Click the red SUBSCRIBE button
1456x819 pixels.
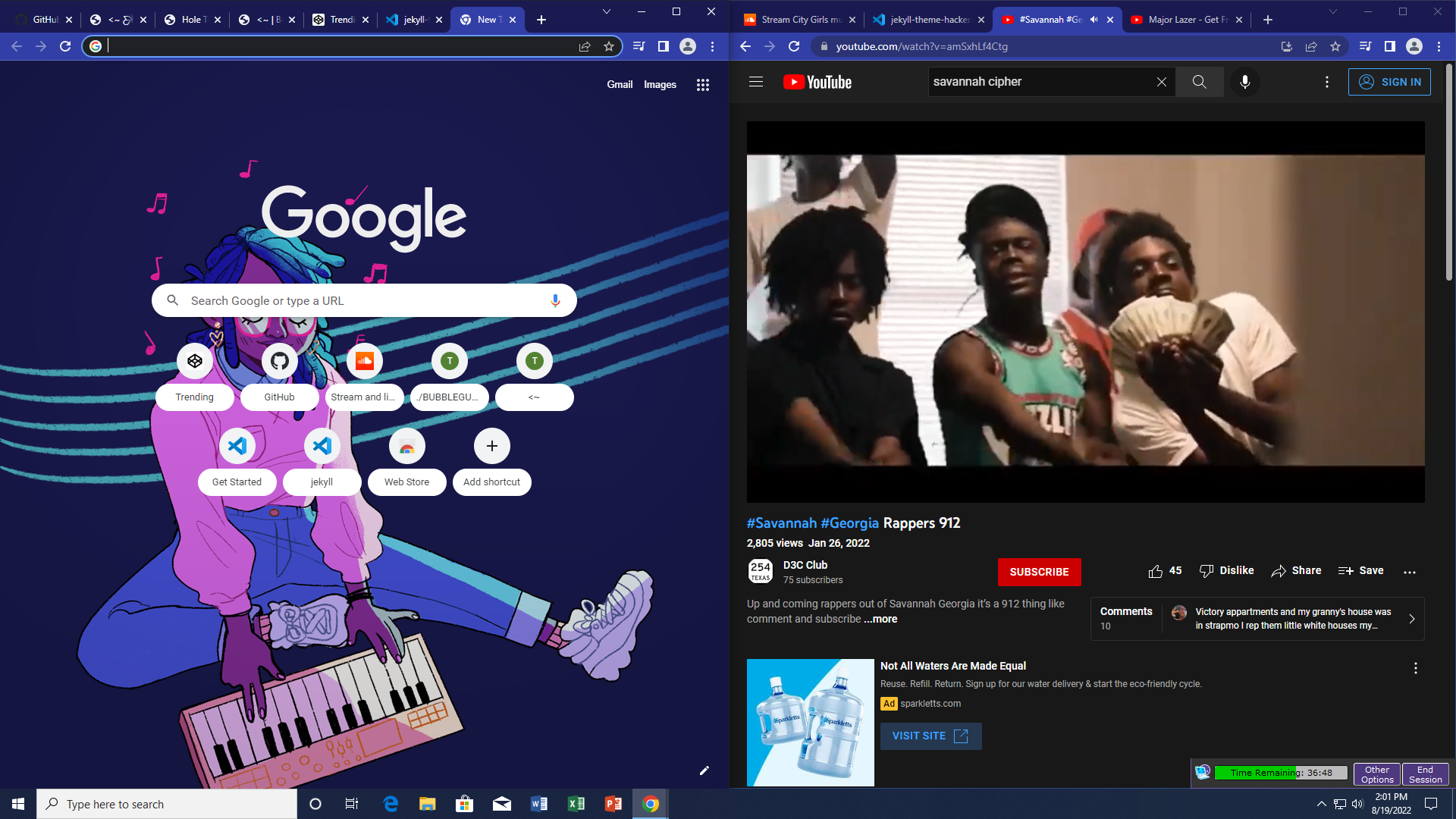coord(1039,572)
